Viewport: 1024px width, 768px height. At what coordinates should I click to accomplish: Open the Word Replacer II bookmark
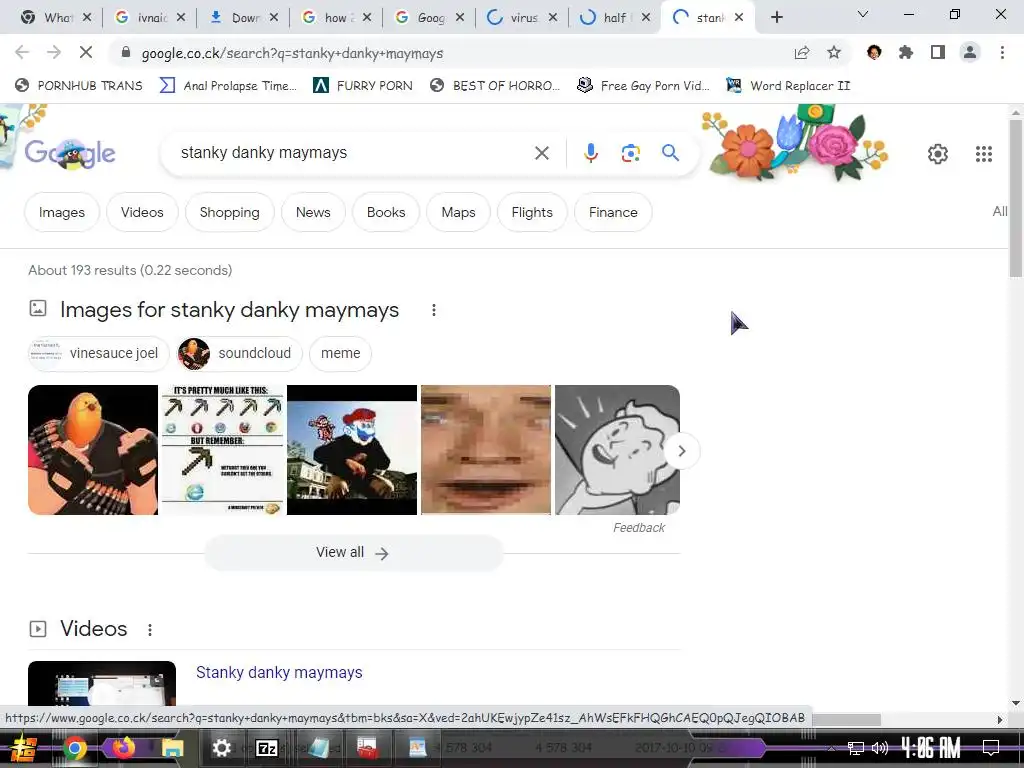[788, 86]
